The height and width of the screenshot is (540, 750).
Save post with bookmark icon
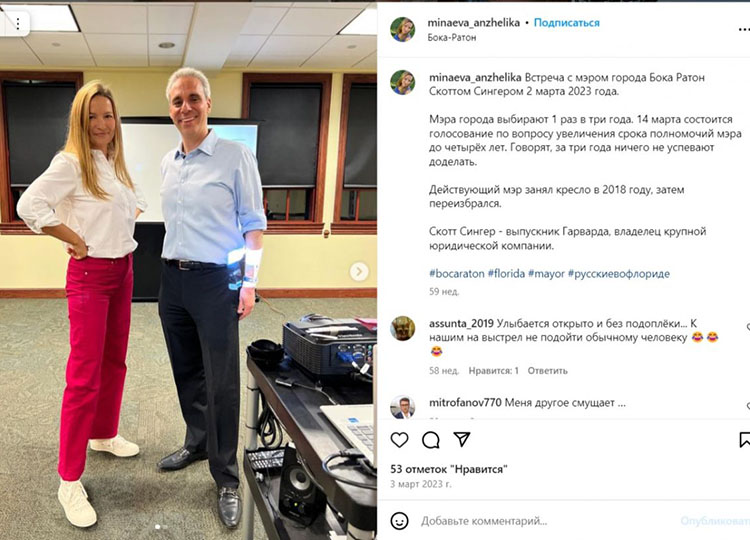(744, 440)
